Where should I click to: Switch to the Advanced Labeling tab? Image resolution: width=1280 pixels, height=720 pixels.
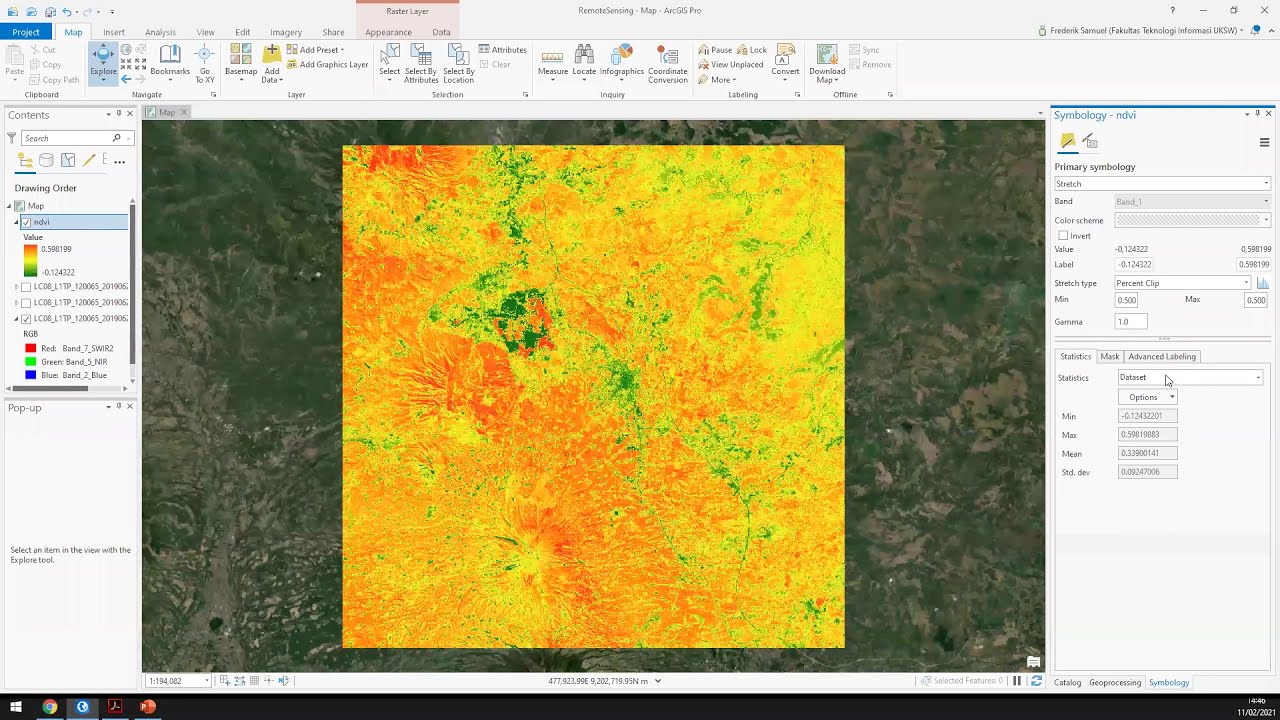1162,356
